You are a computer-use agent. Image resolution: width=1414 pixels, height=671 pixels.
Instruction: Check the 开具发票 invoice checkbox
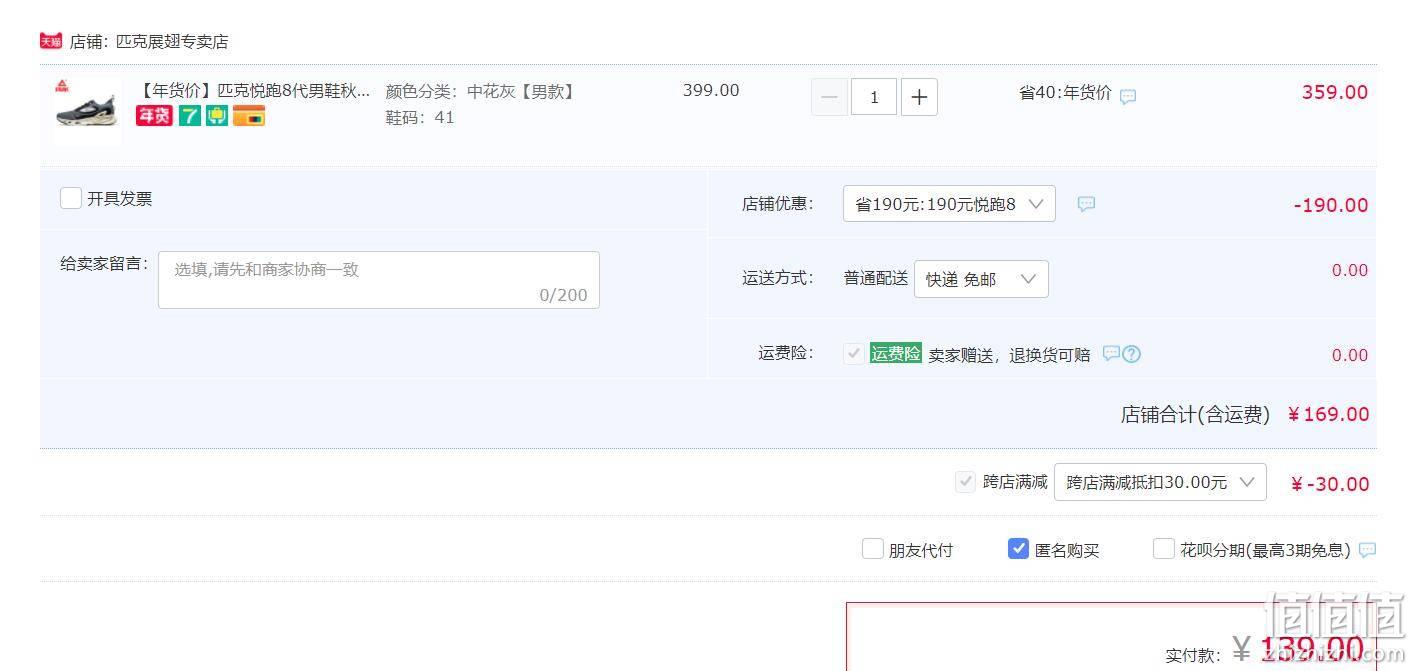[70, 198]
